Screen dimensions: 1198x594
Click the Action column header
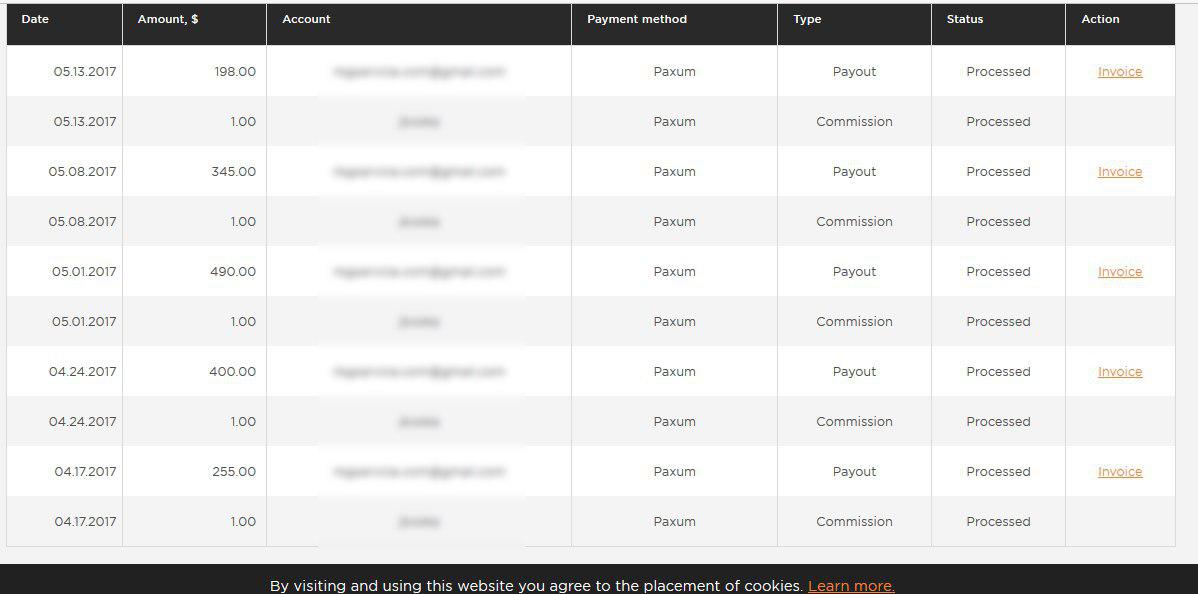[x=1100, y=19]
